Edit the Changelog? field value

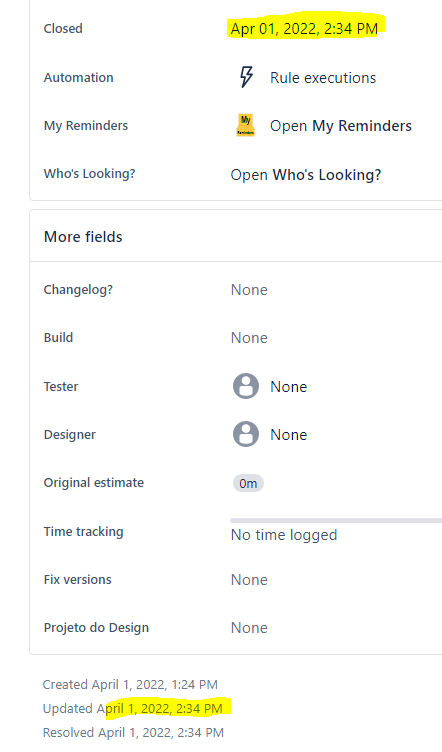tap(249, 290)
